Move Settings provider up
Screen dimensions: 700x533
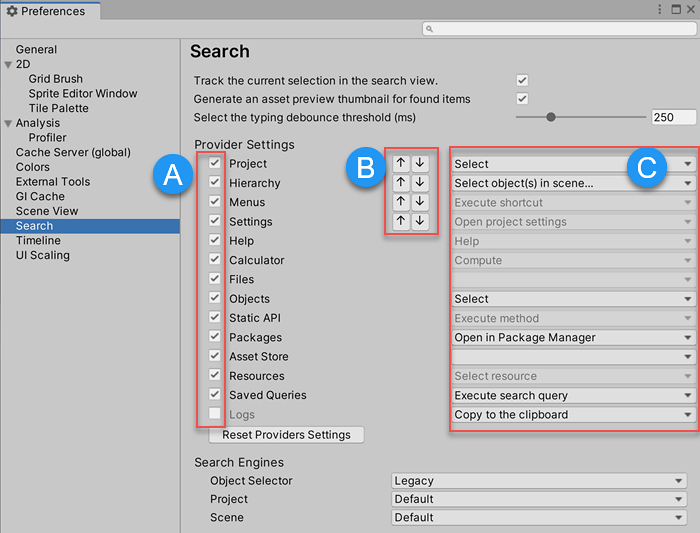tap(400, 221)
